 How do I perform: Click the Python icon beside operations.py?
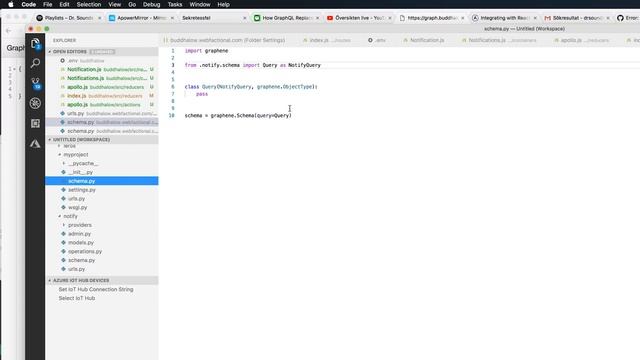tap(63, 251)
